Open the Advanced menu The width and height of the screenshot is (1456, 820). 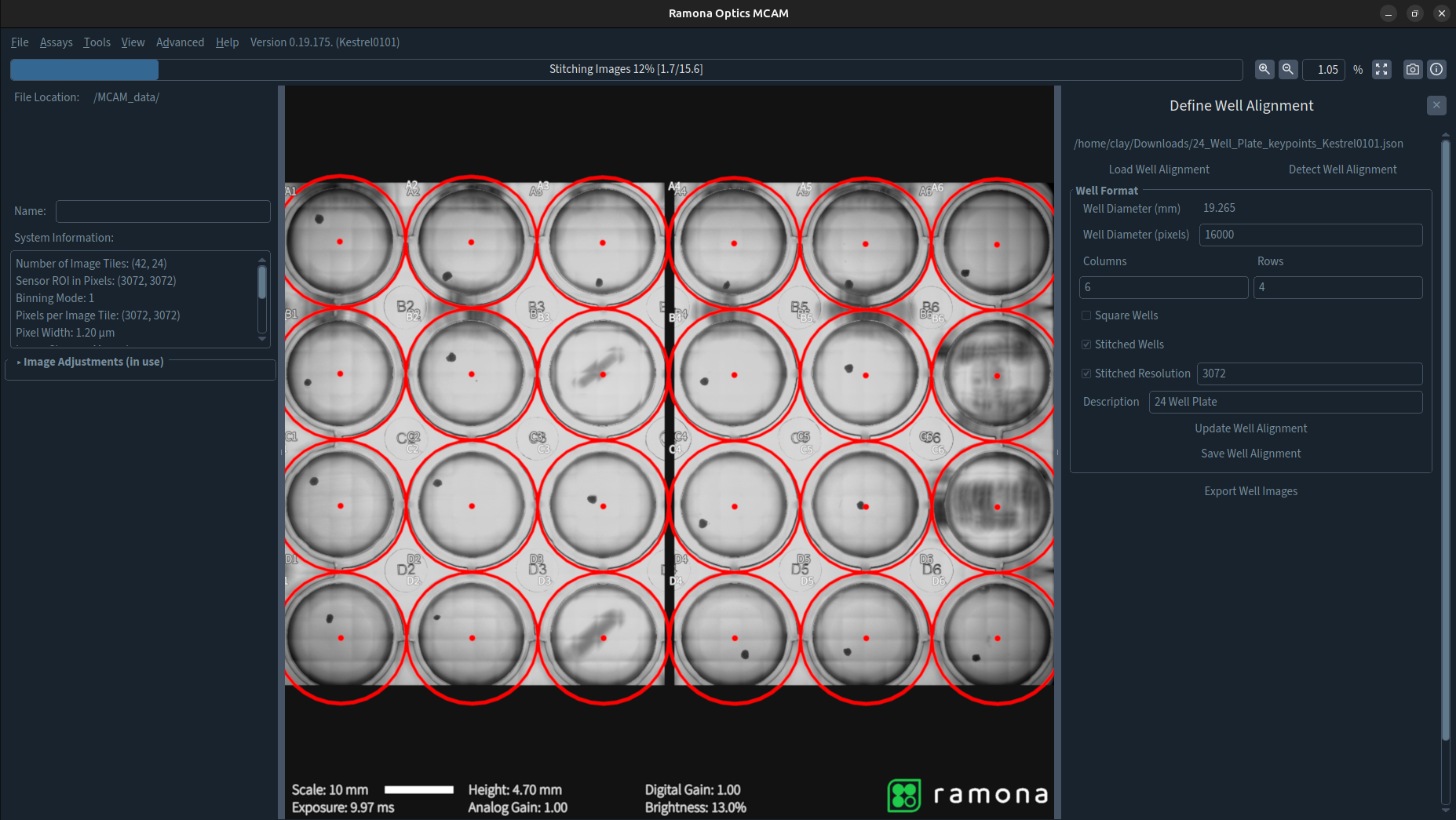coord(180,42)
